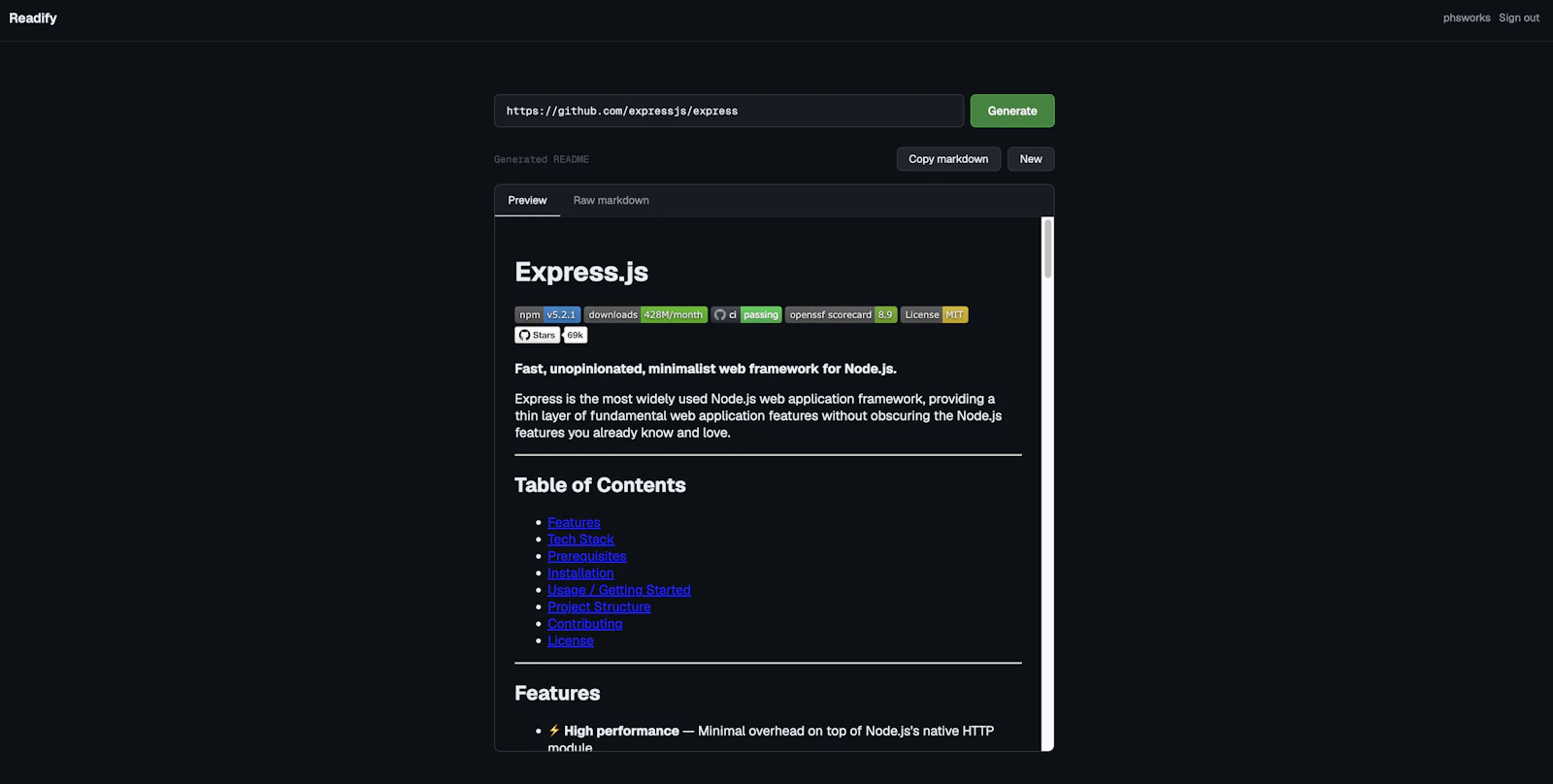Copy markdown to clipboard
Image resolution: width=1553 pixels, height=784 pixels.
click(948, 159)
